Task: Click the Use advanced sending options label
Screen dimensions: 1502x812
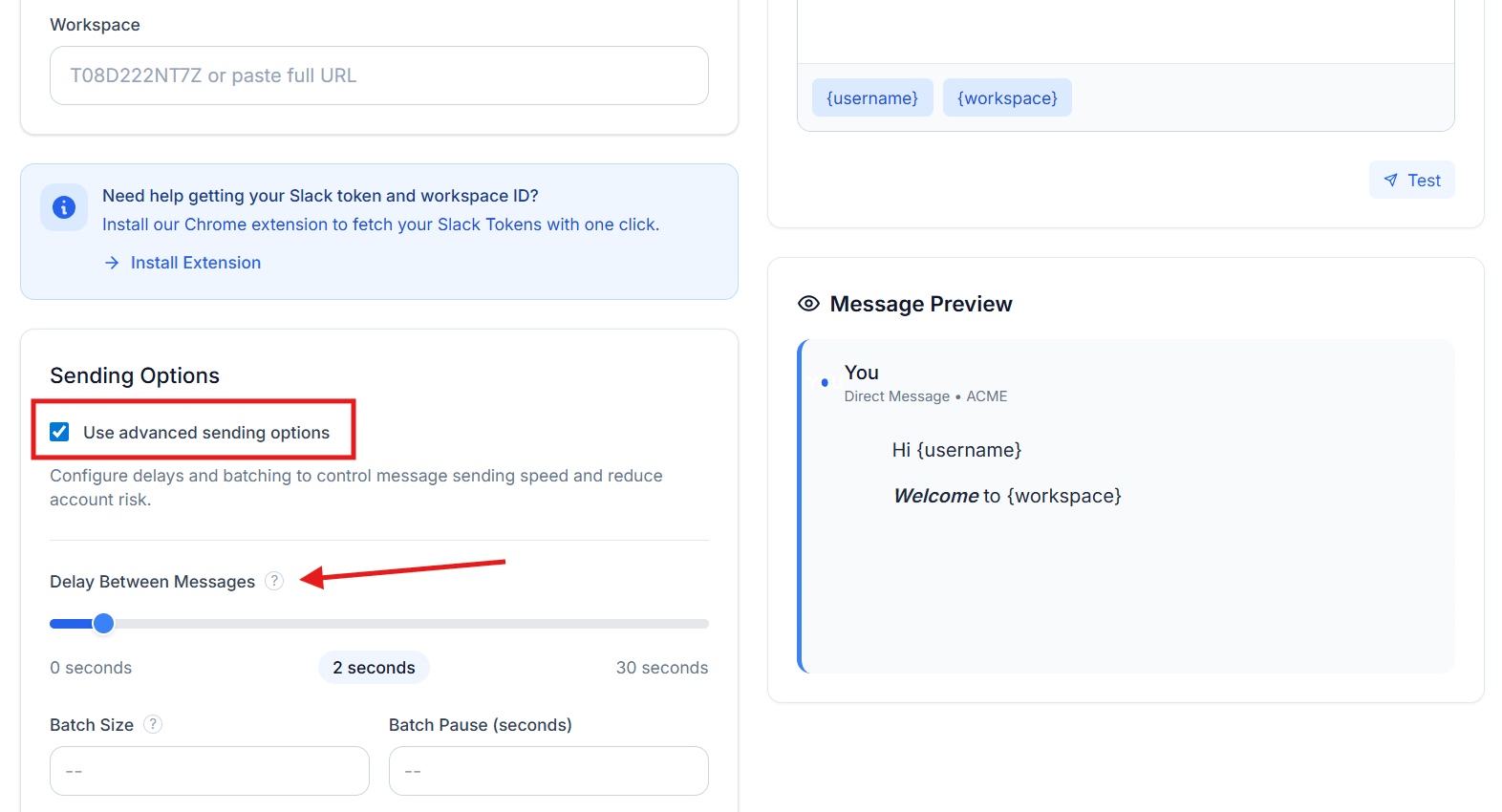Action: pyautogui.click(x=206, y=433)
